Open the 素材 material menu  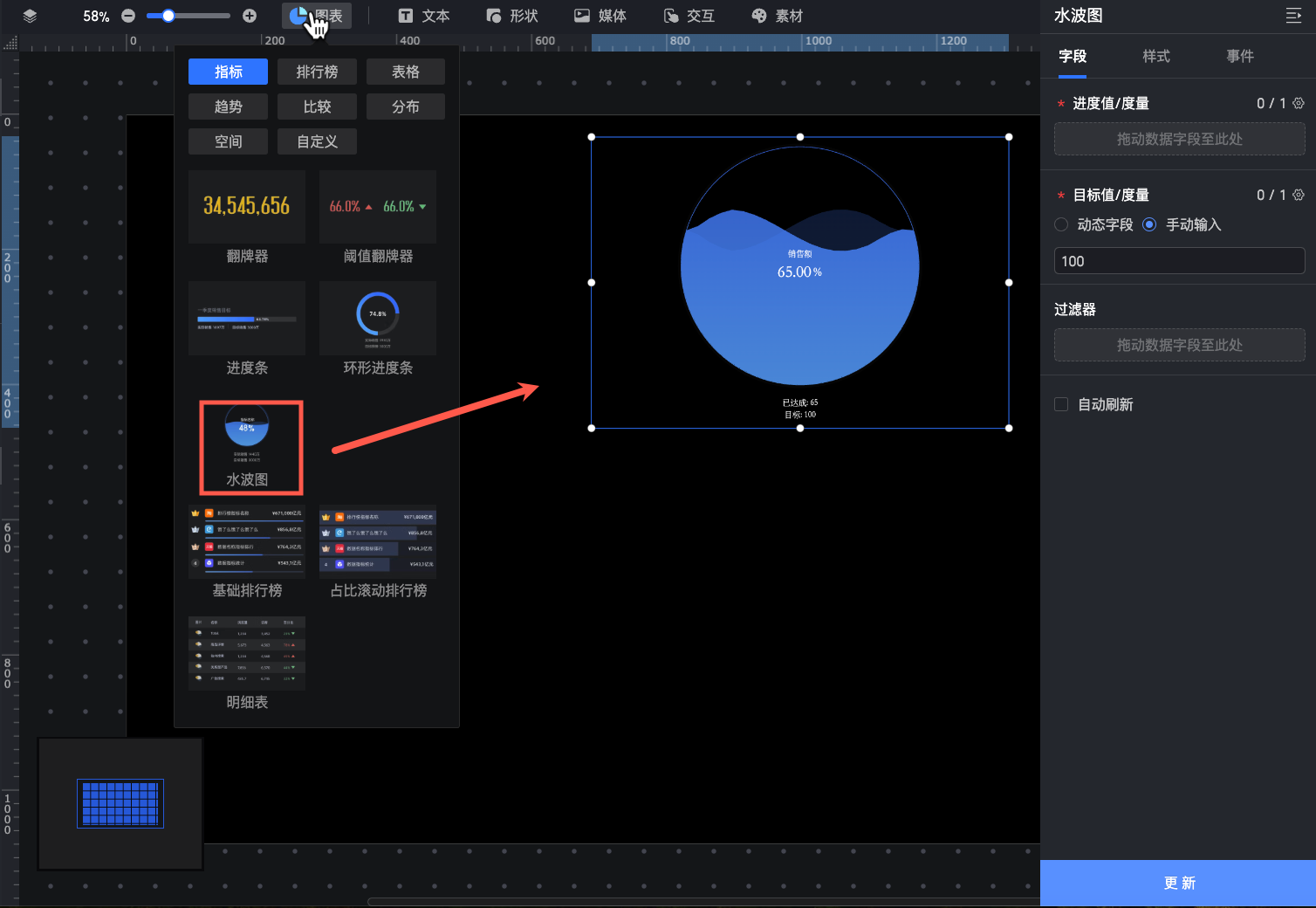click(x=778, y=16)
